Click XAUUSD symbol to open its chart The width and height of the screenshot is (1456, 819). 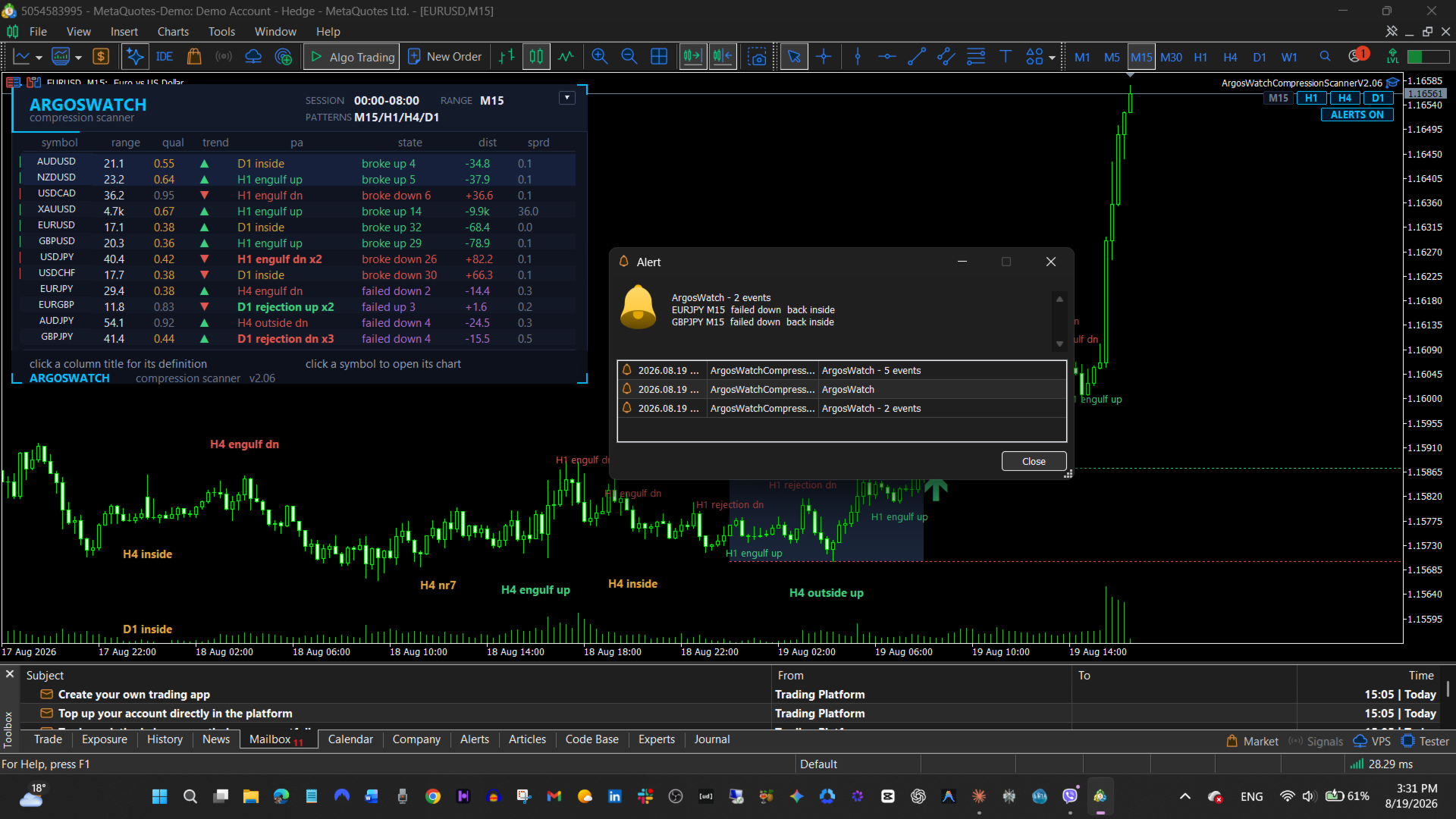(57, 209)
